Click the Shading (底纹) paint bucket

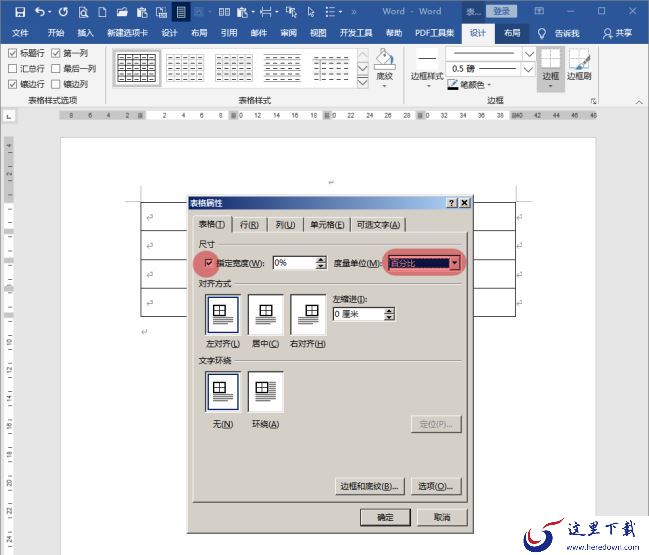coord(384,59)
